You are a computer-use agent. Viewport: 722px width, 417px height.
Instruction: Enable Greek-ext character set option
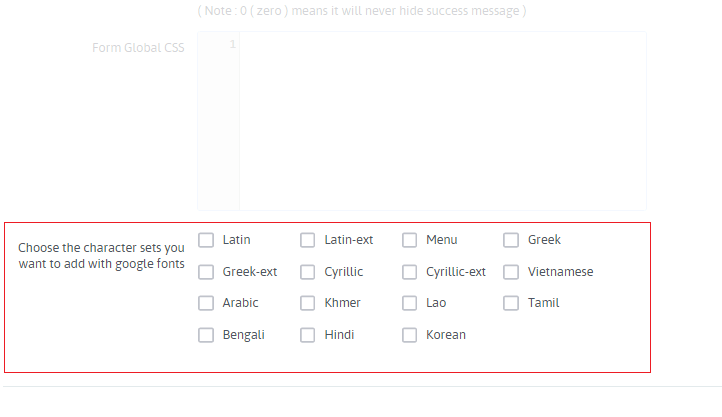coord(206,272)
